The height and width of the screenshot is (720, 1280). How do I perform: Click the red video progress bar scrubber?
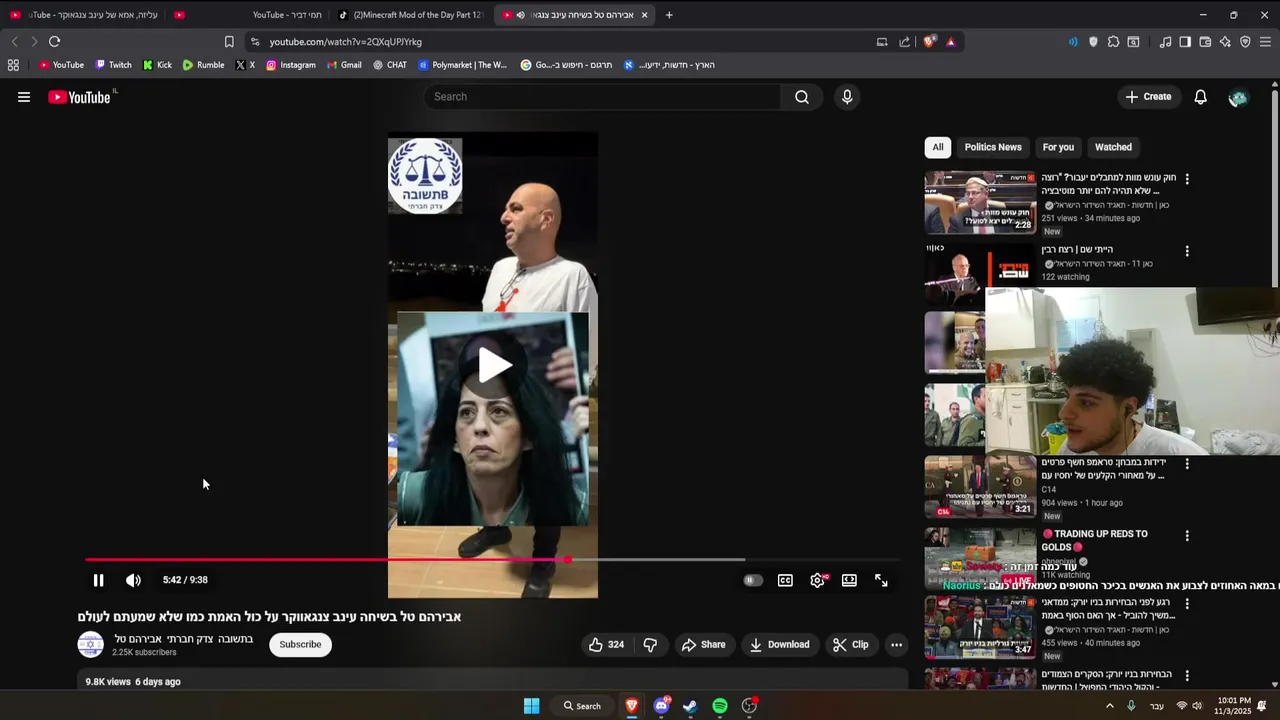click(x=568, y=560)
